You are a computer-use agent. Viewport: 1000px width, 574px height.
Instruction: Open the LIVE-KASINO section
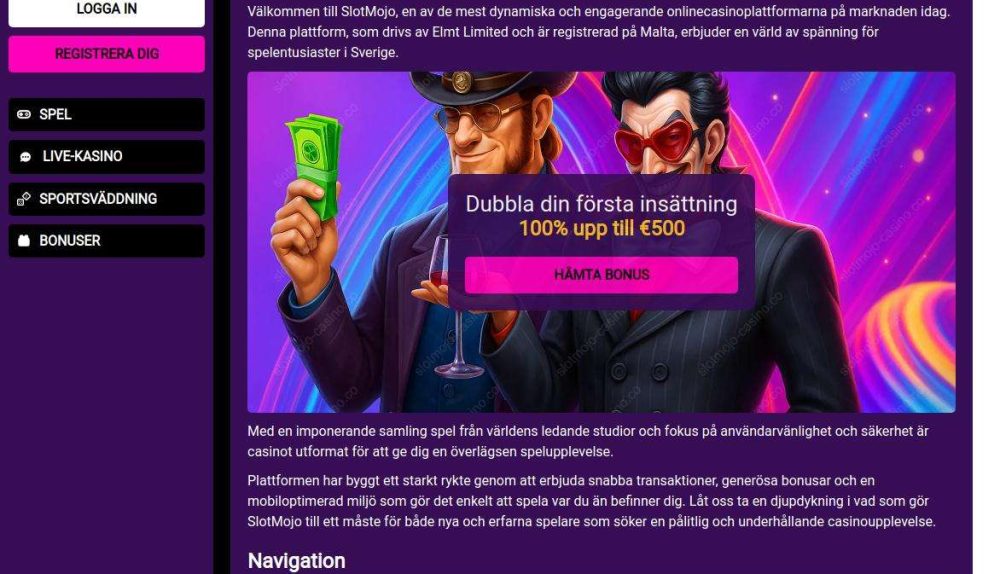[107, 157]
